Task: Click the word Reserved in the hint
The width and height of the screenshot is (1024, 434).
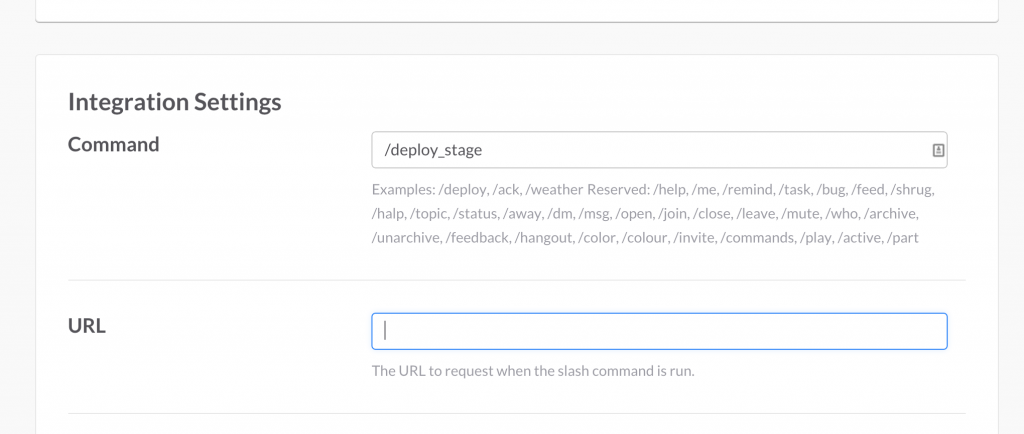Action: [618, 190]
